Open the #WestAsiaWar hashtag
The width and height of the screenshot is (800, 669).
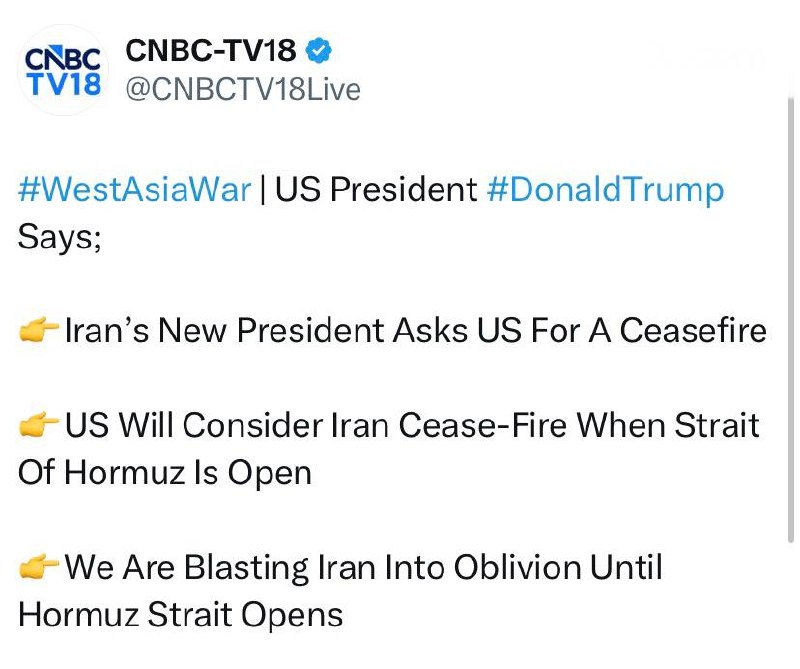click(134, 189)
